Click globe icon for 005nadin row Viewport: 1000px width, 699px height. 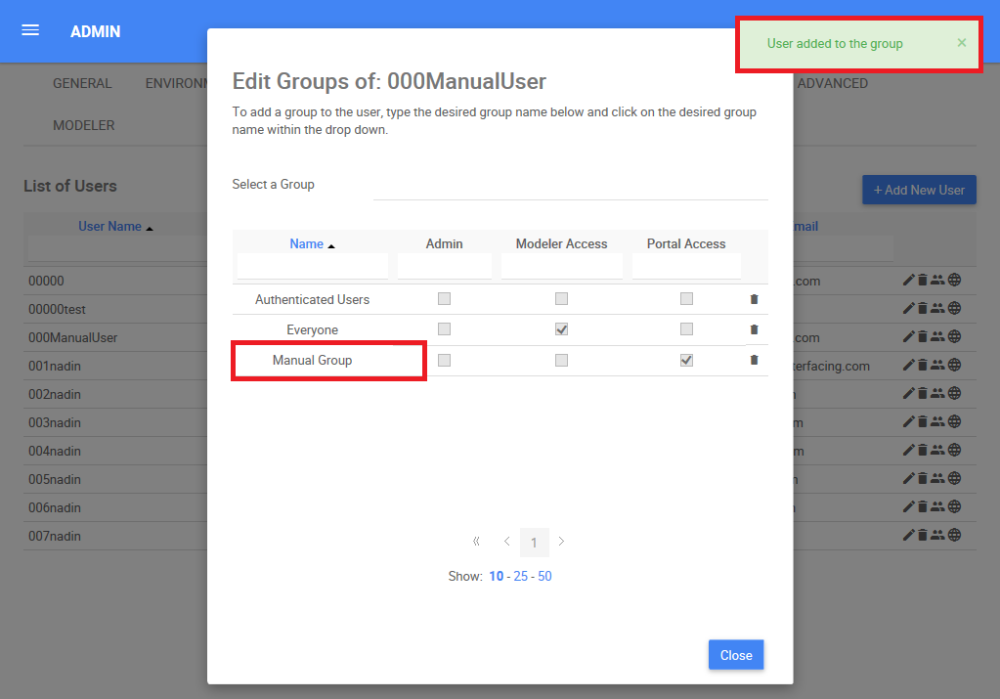[x=954, y=478]
